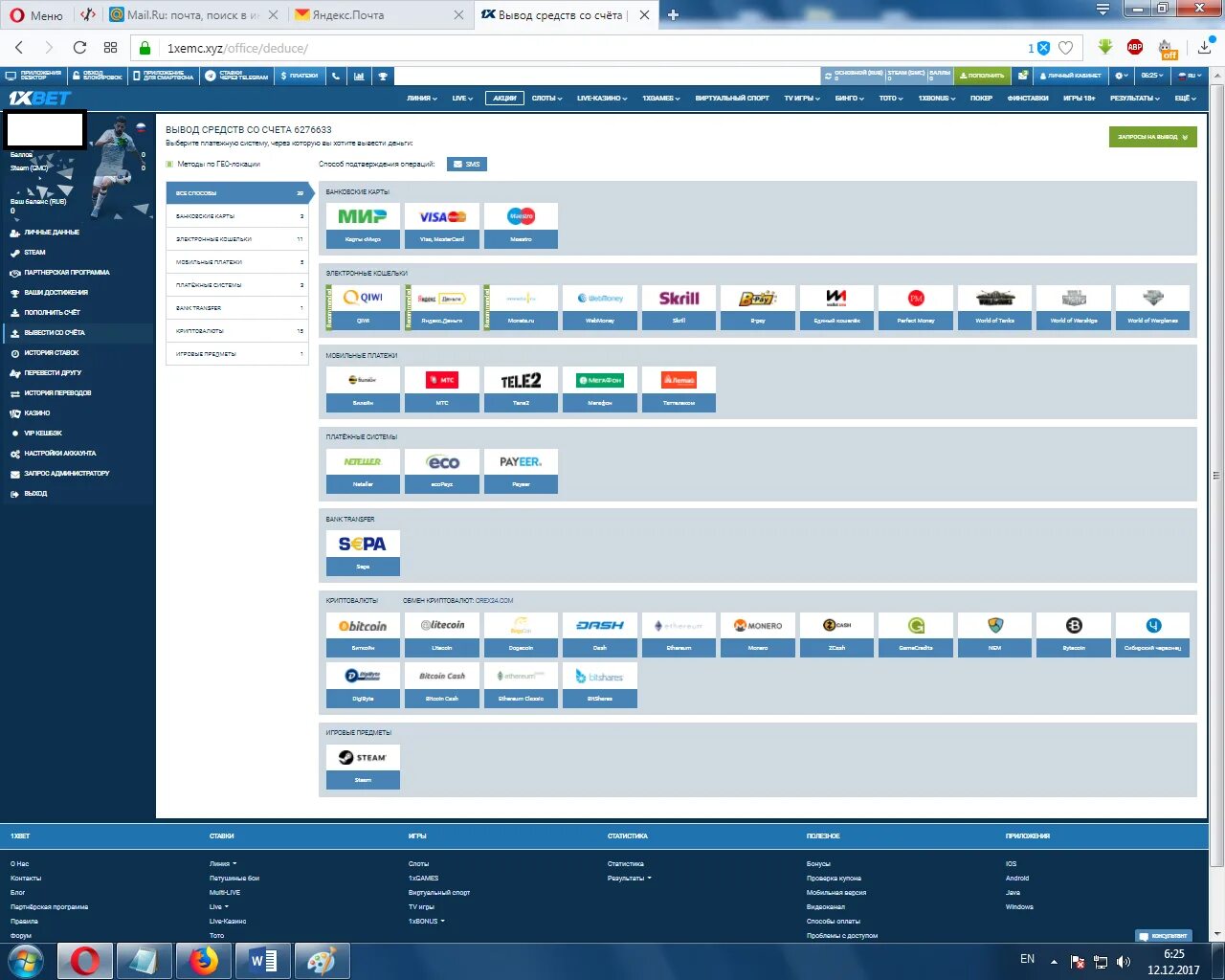Click the Windows Start button

(x=26, y=961)
